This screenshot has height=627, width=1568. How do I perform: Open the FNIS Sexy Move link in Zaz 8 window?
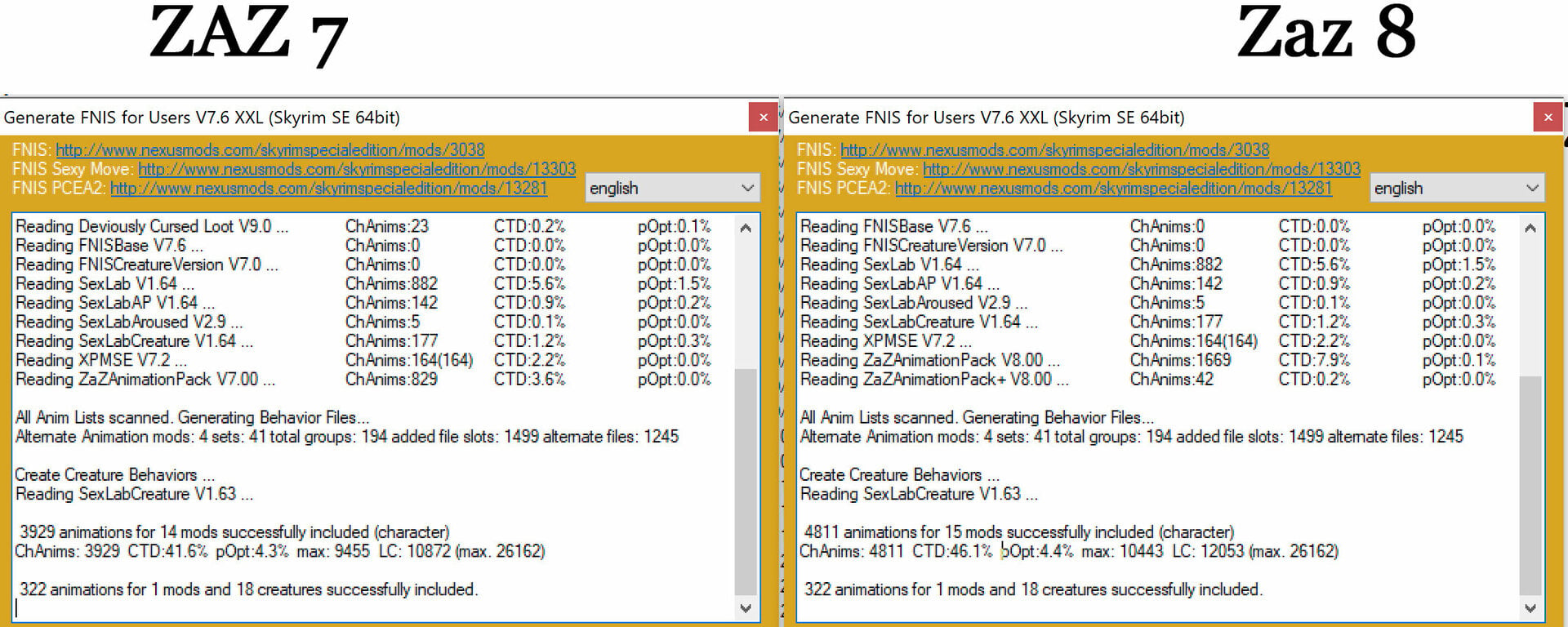(1142, 169)
